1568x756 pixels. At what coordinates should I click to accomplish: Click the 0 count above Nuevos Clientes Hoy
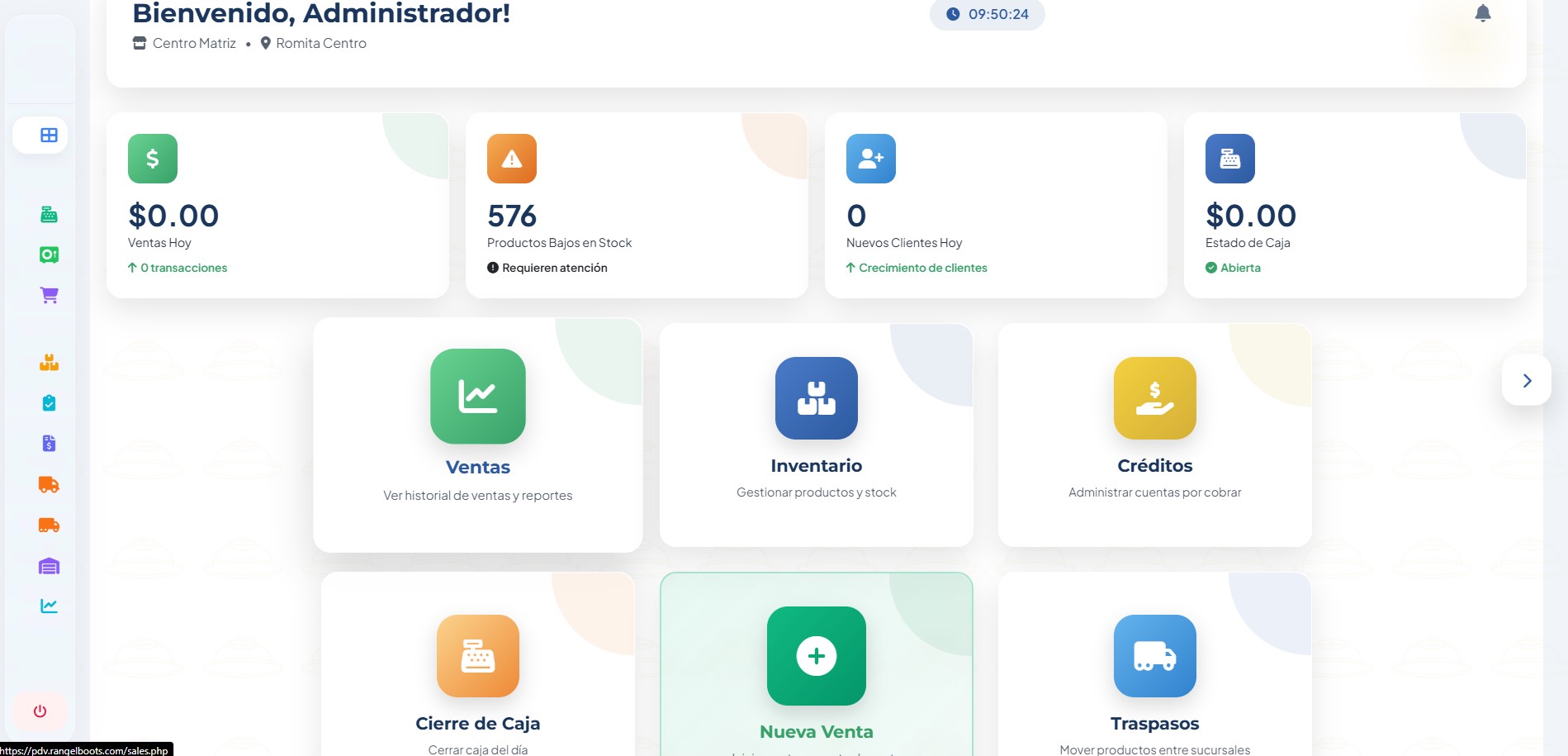click(856, 216)
